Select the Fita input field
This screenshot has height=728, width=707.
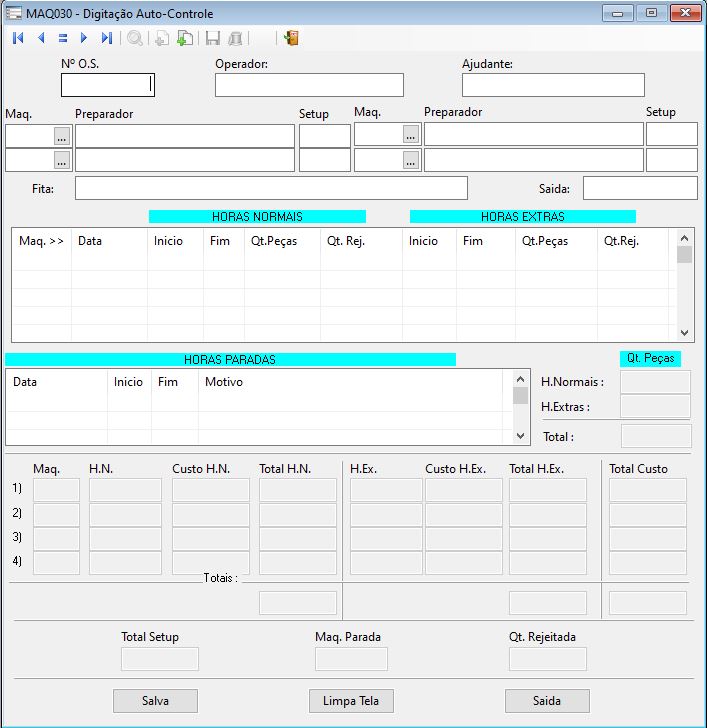(271, 188)
